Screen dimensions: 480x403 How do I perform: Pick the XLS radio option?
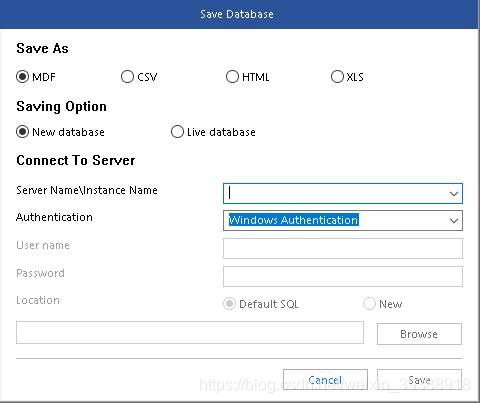[337, 77]
